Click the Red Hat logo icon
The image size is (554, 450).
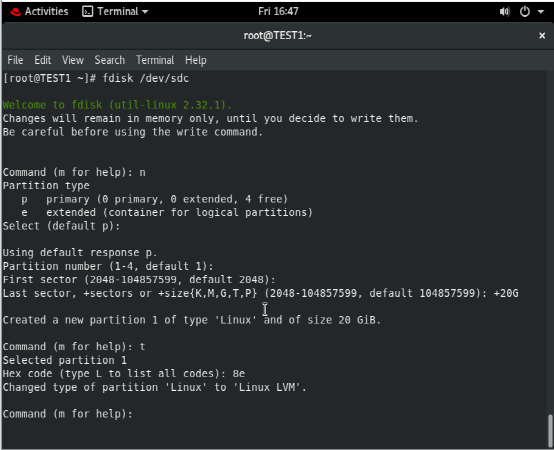coord(15,12)
